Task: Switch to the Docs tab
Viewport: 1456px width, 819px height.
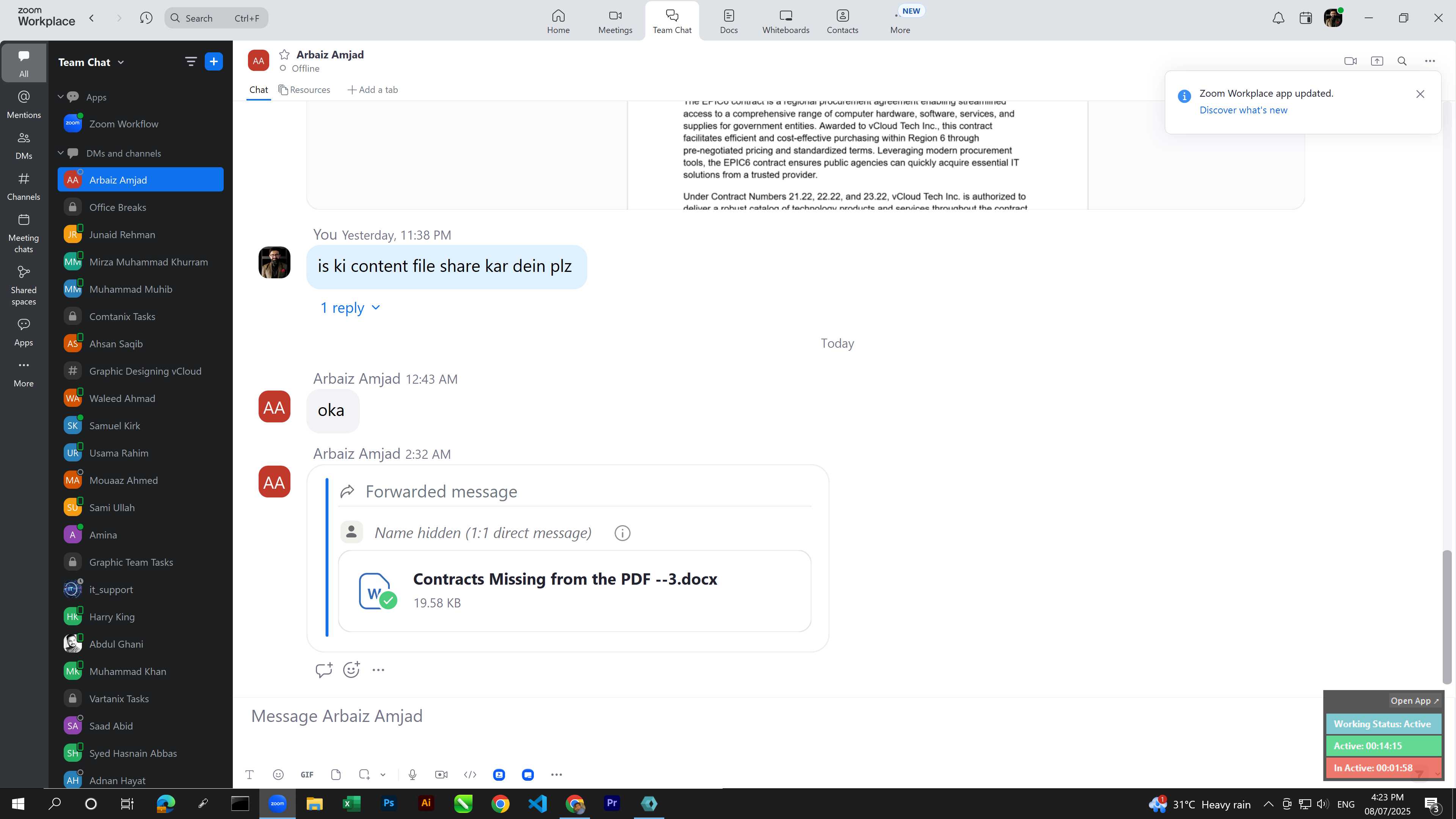Action: pos(728,21)
